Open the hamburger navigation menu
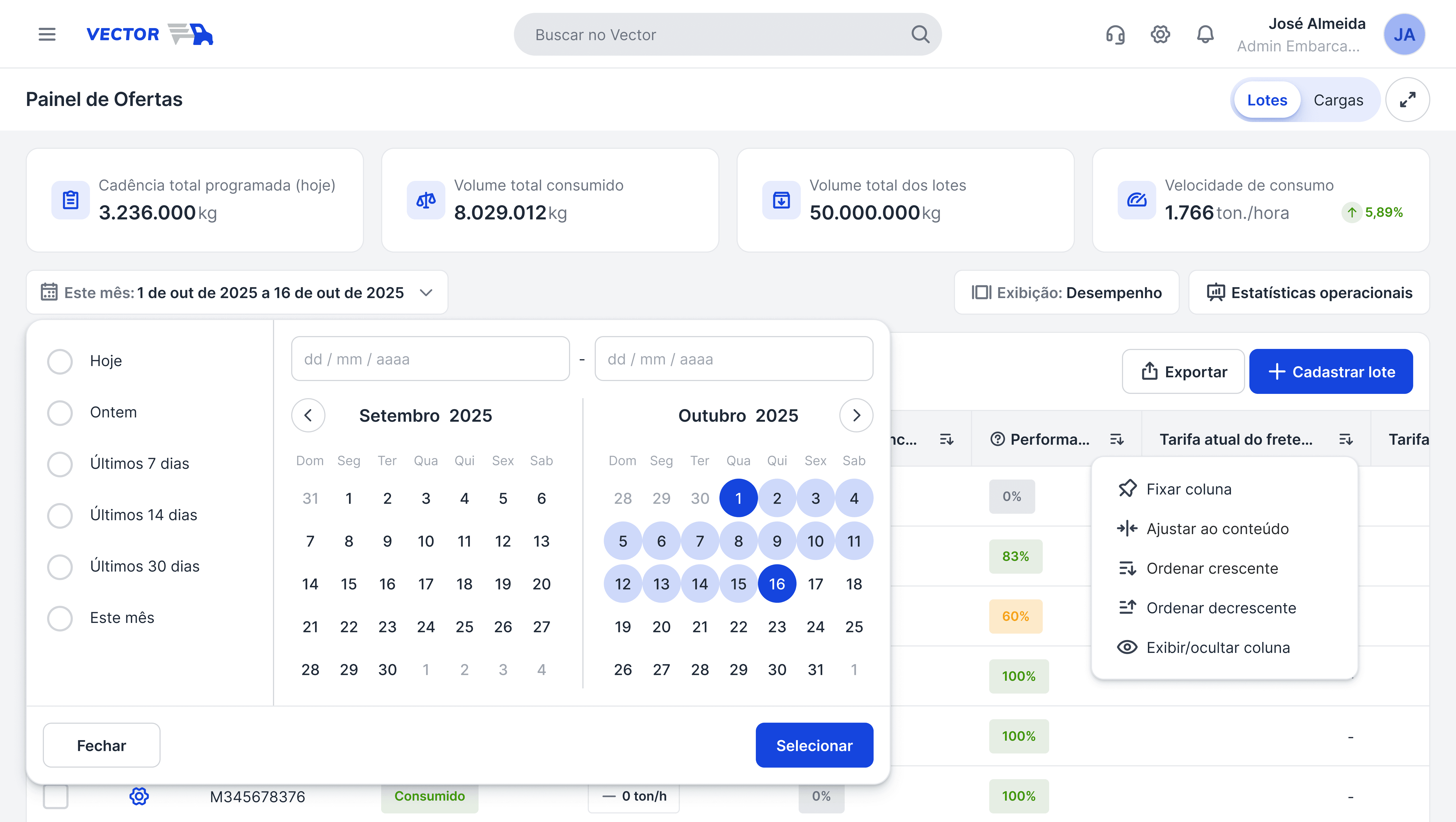This screenshot has height=822, width=1456. 47,35
